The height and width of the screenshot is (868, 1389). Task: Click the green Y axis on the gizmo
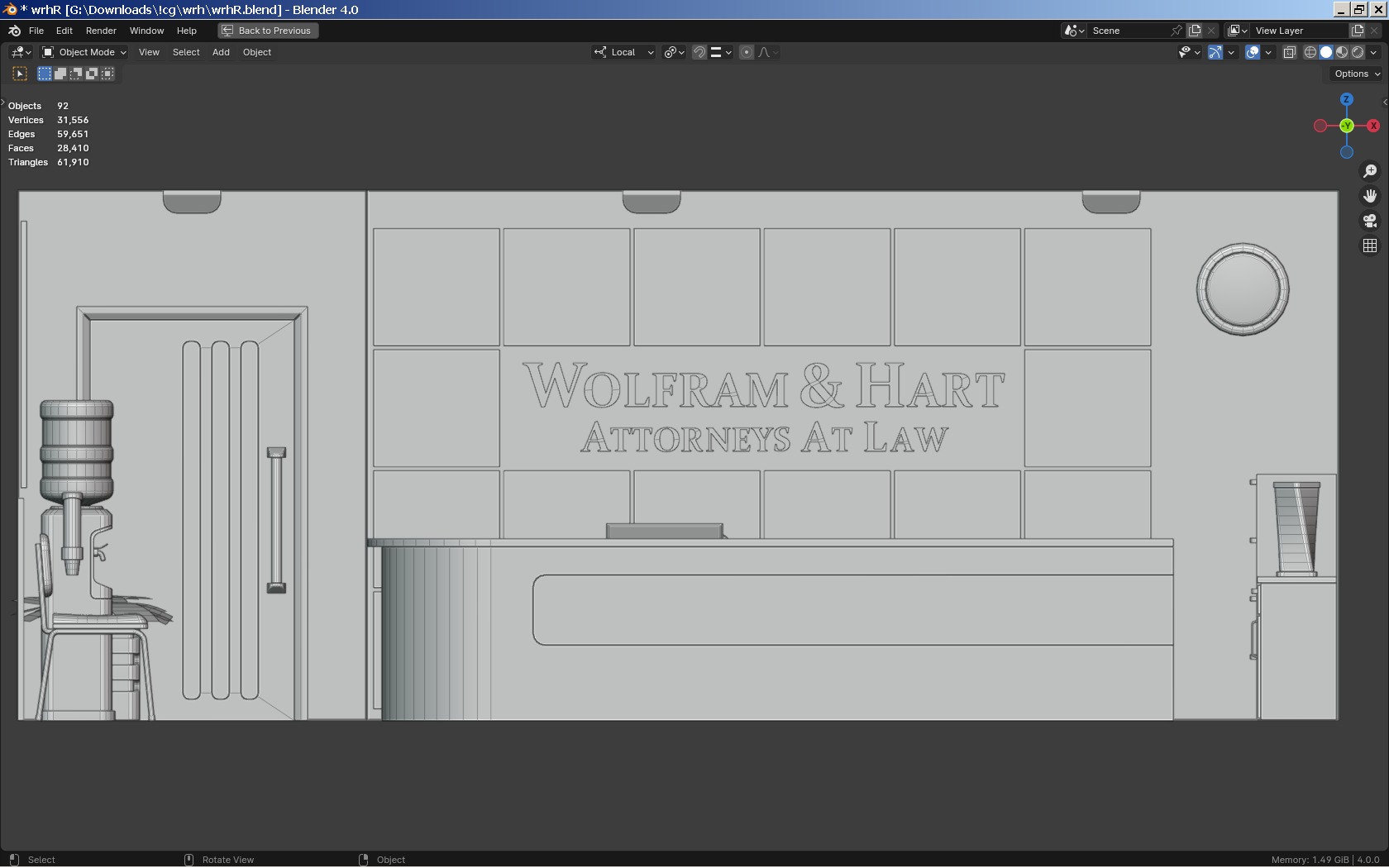click(1347, 126)
